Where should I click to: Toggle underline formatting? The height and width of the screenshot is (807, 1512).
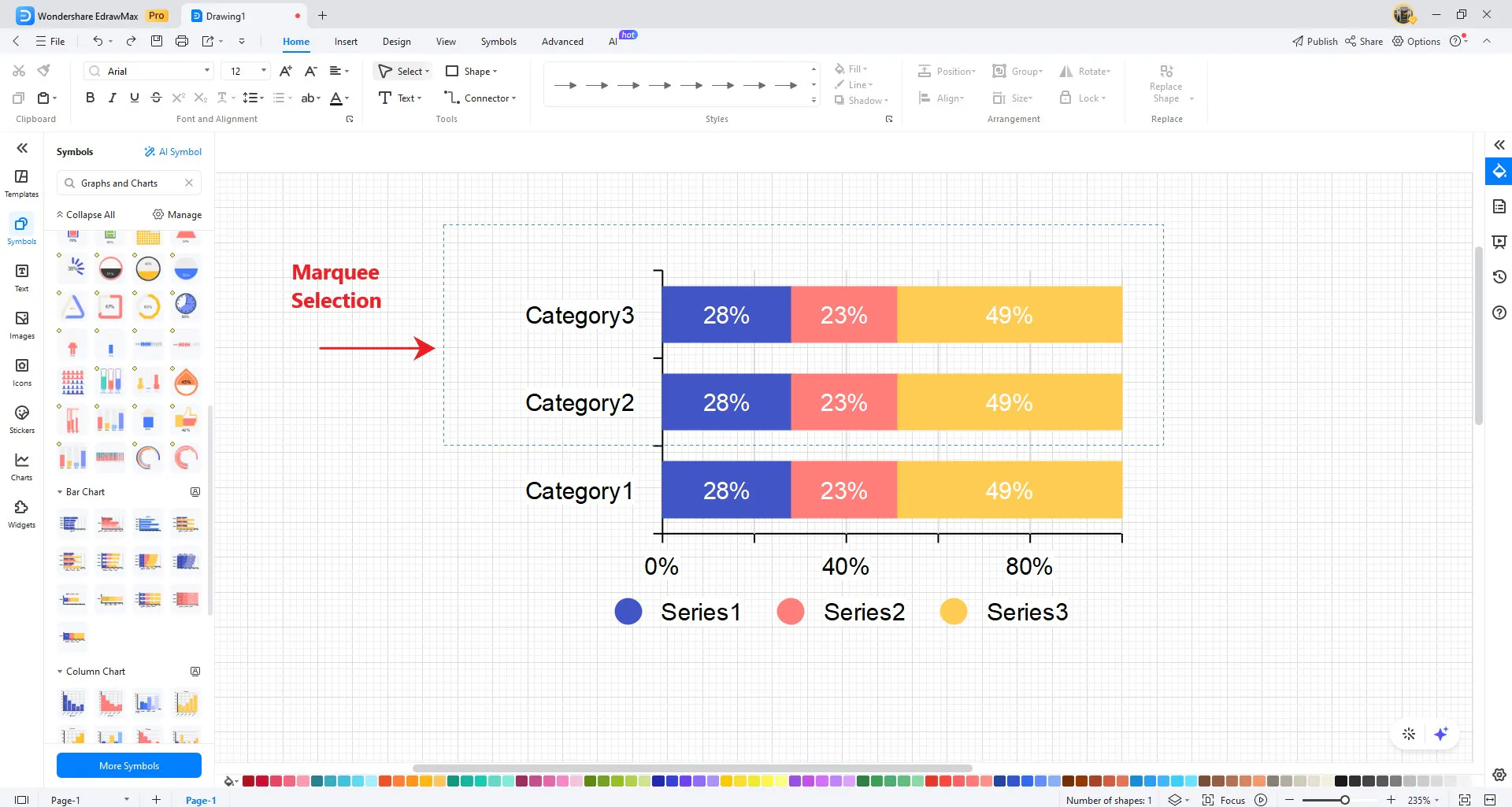point(134,98)
